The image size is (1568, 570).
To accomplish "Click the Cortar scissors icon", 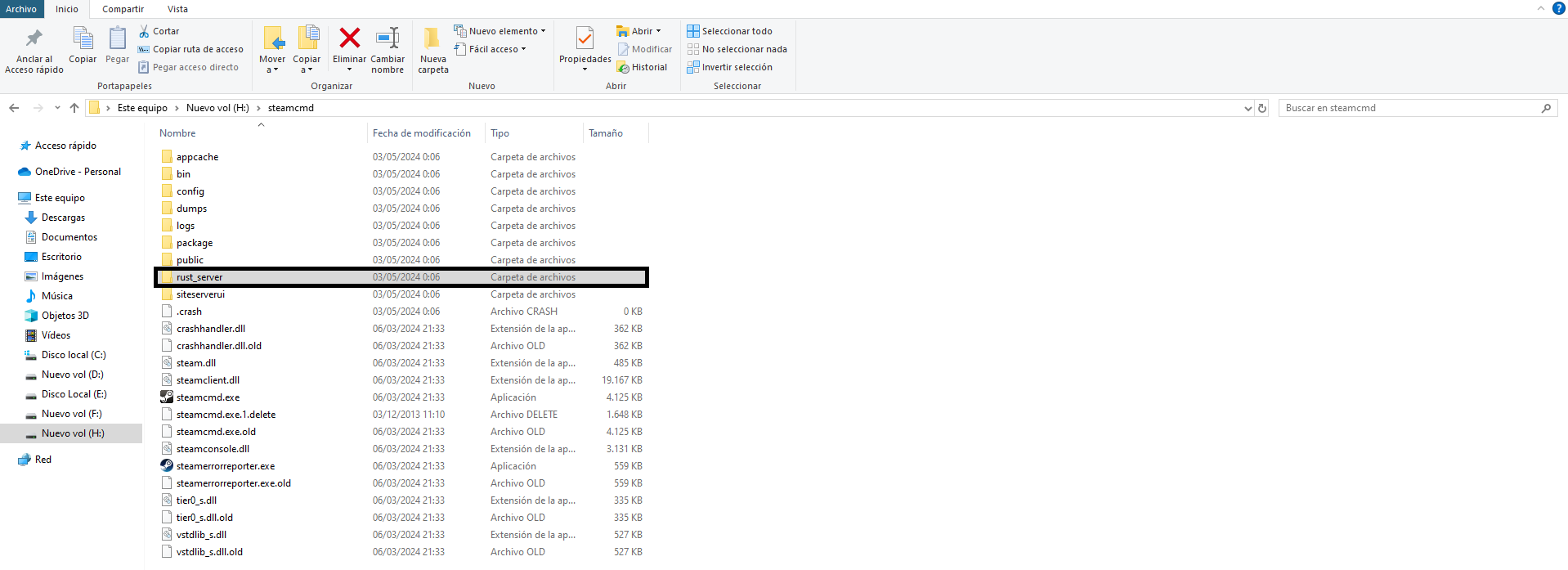I will point(144,31).
